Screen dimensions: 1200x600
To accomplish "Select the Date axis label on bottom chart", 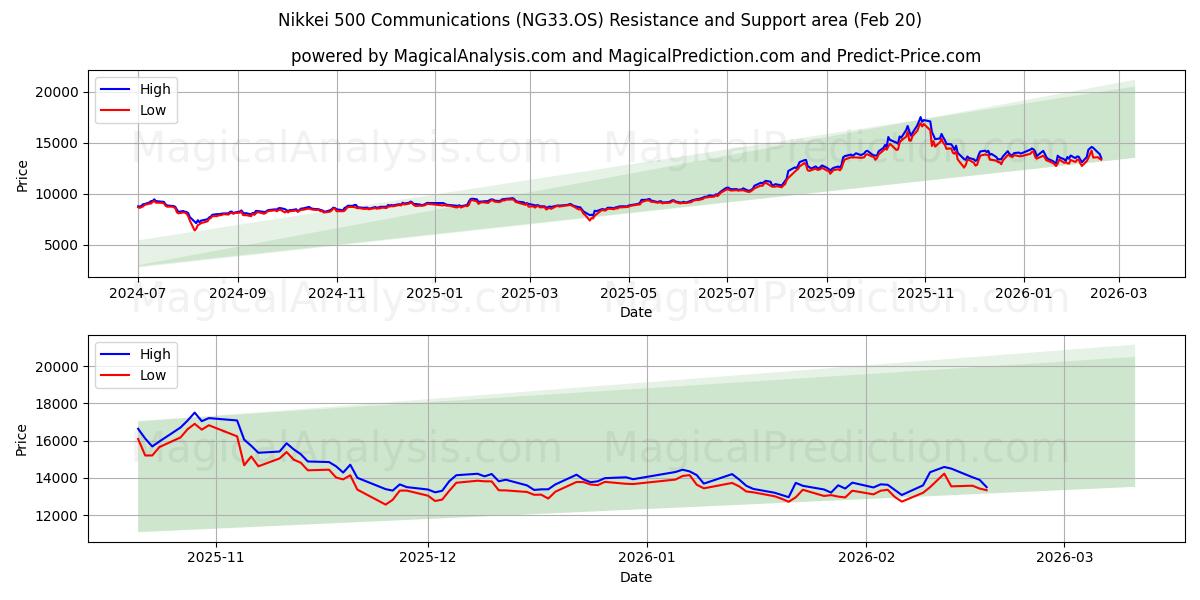I will click(638, 575).
